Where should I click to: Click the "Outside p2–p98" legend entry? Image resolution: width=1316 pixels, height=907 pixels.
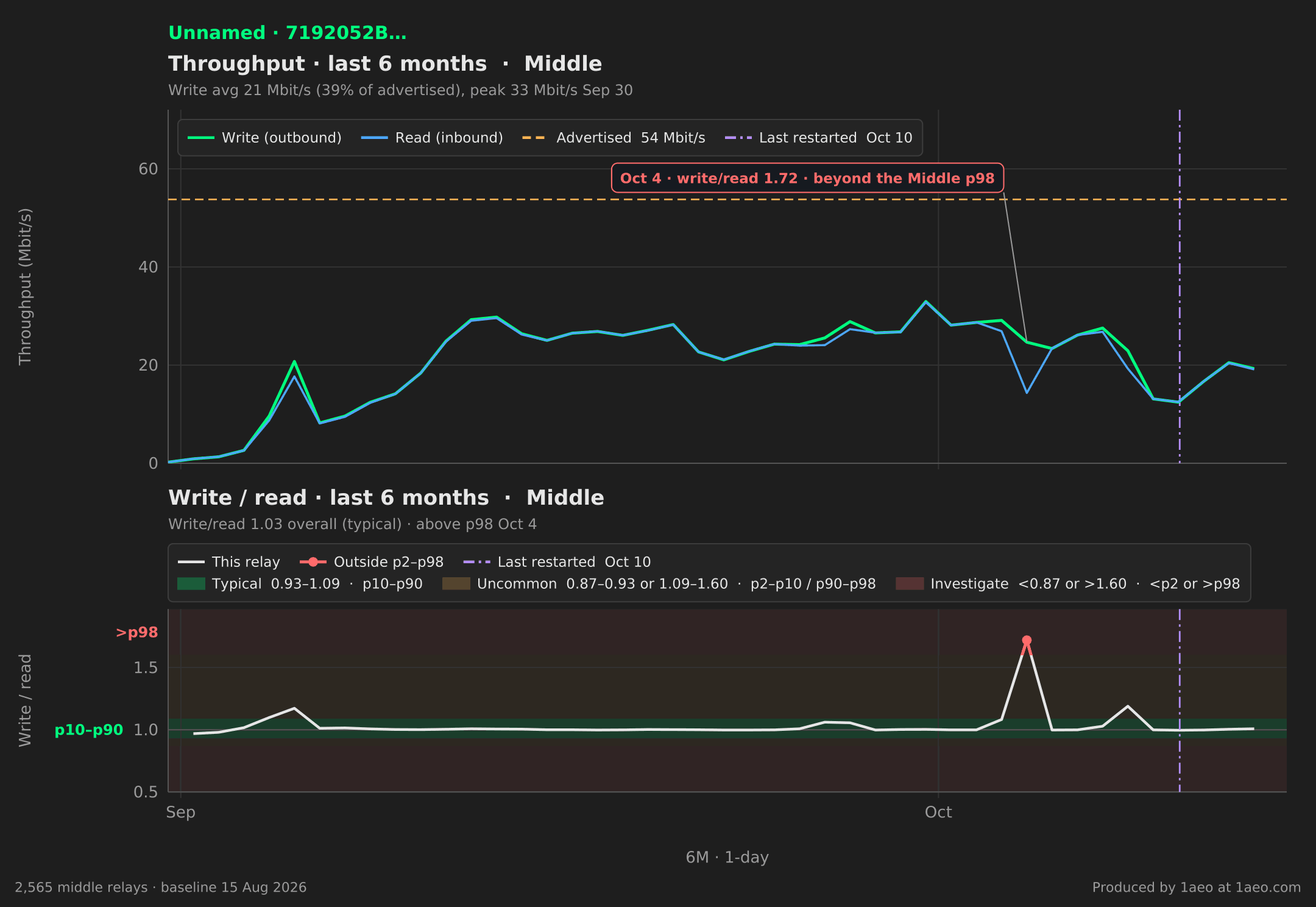point(372,562)
